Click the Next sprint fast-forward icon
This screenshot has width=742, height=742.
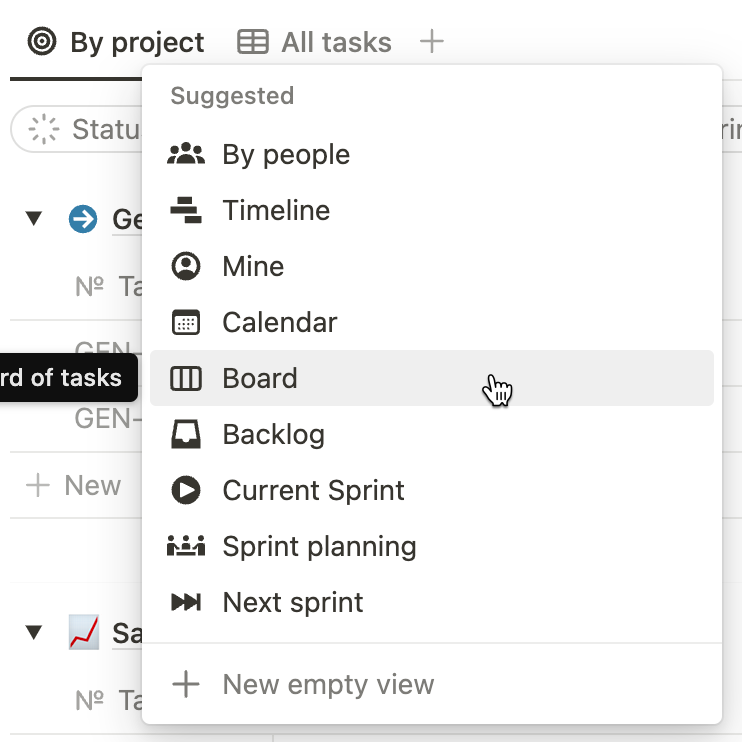coord(186,602)
